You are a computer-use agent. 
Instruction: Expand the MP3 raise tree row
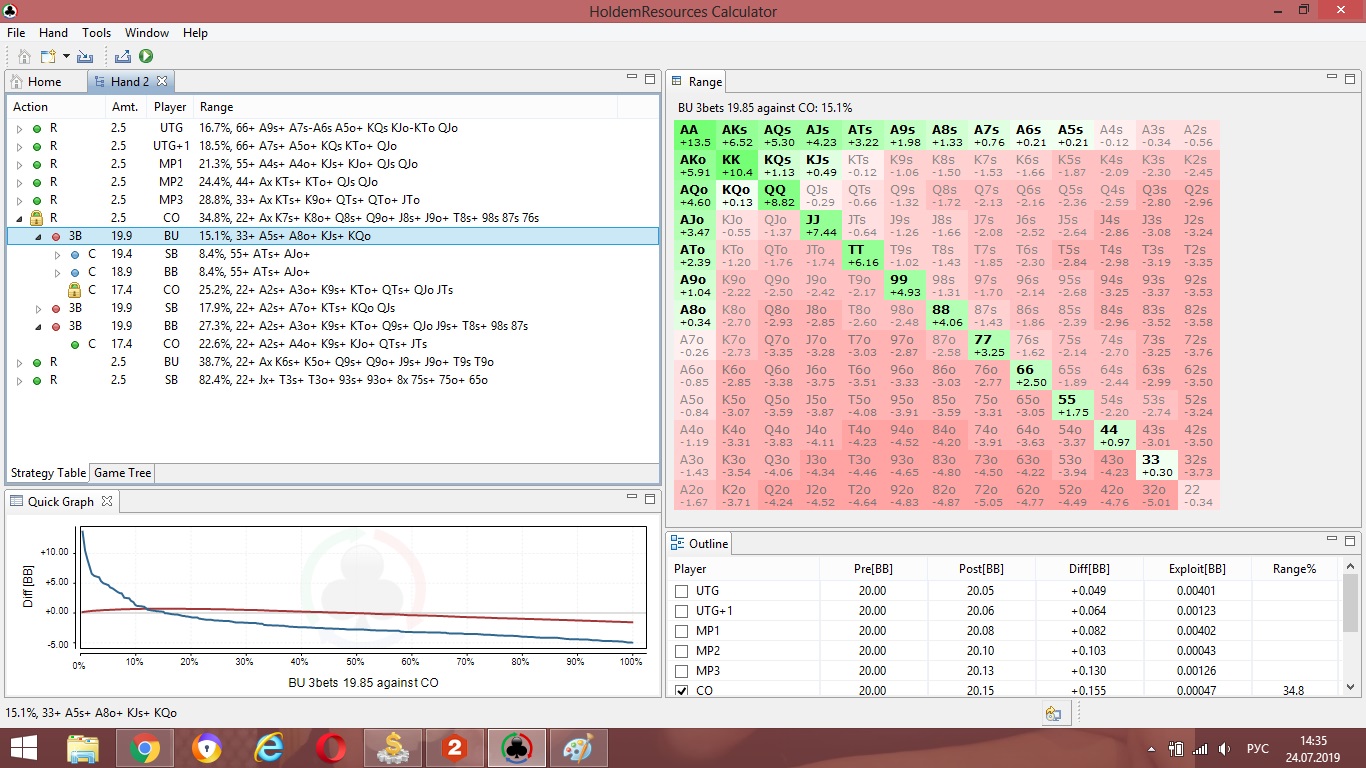(18, 200)
